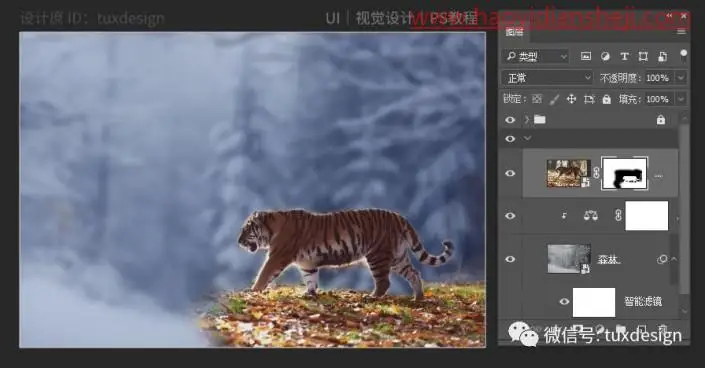Image resolution: width=705 pixels, height=368 pixels.
Task: Select the tiger layer mask thumbnail
Action: click(x=625, y=173)
